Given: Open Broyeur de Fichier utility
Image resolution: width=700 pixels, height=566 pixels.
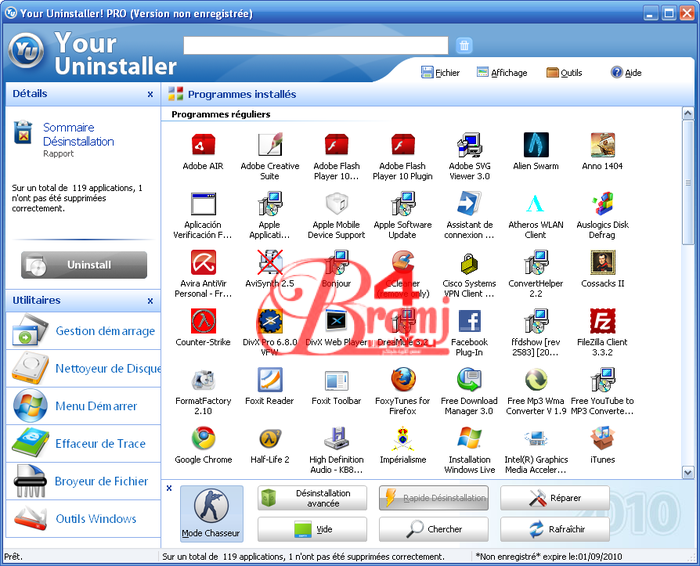Looking at the screenshot, I should point(83,481).
